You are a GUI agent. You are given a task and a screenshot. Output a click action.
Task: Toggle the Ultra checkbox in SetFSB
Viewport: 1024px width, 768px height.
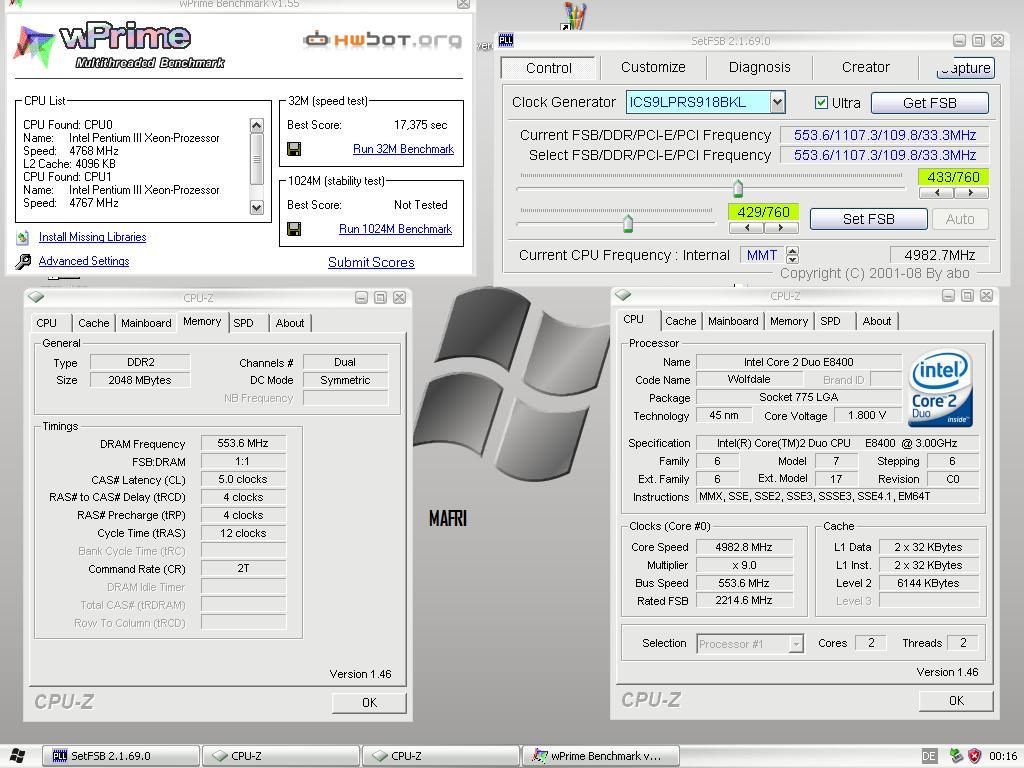pyautogui.click(x=821, y=103)
